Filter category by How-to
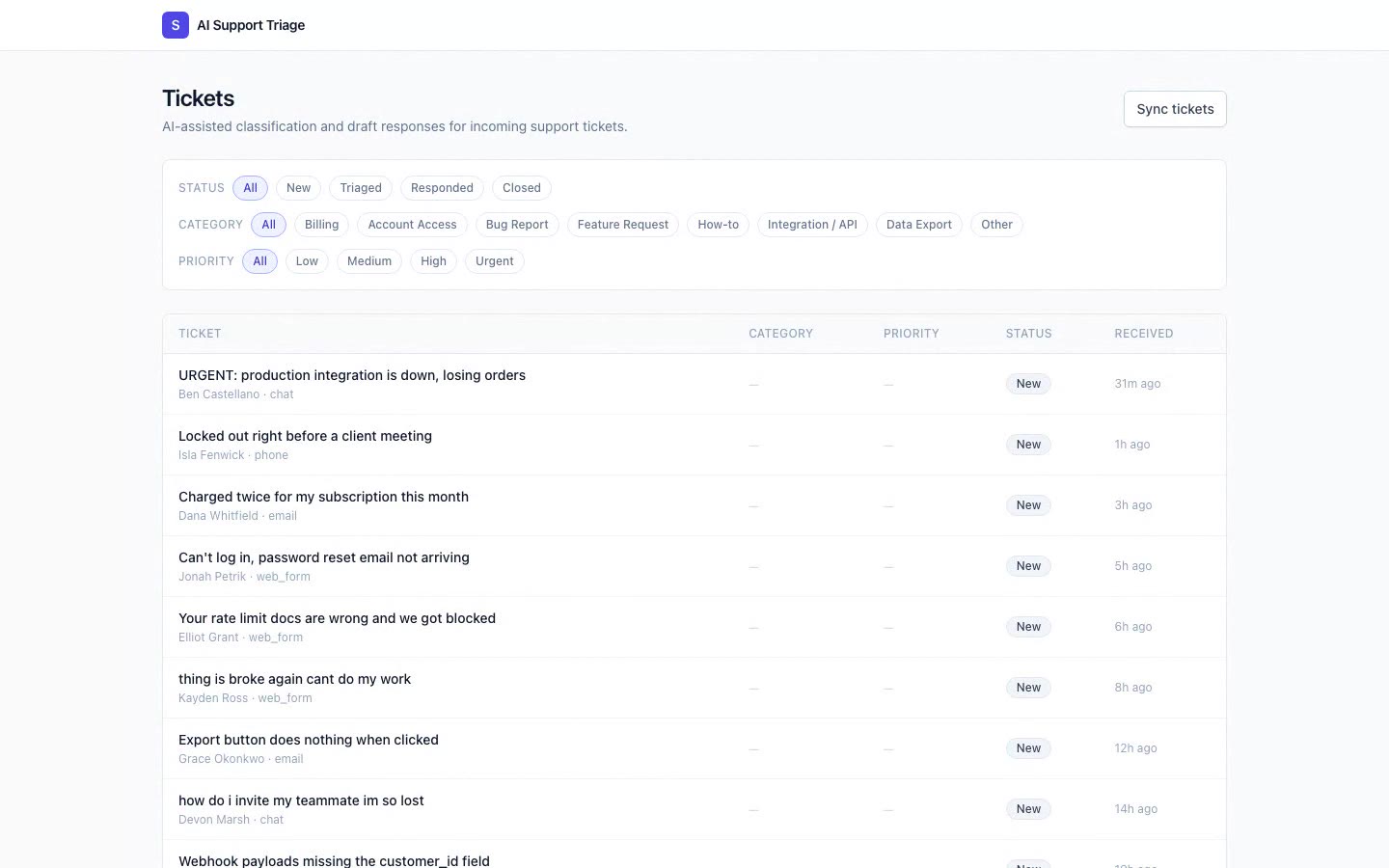1389x868 pixels. coord(719,225)
